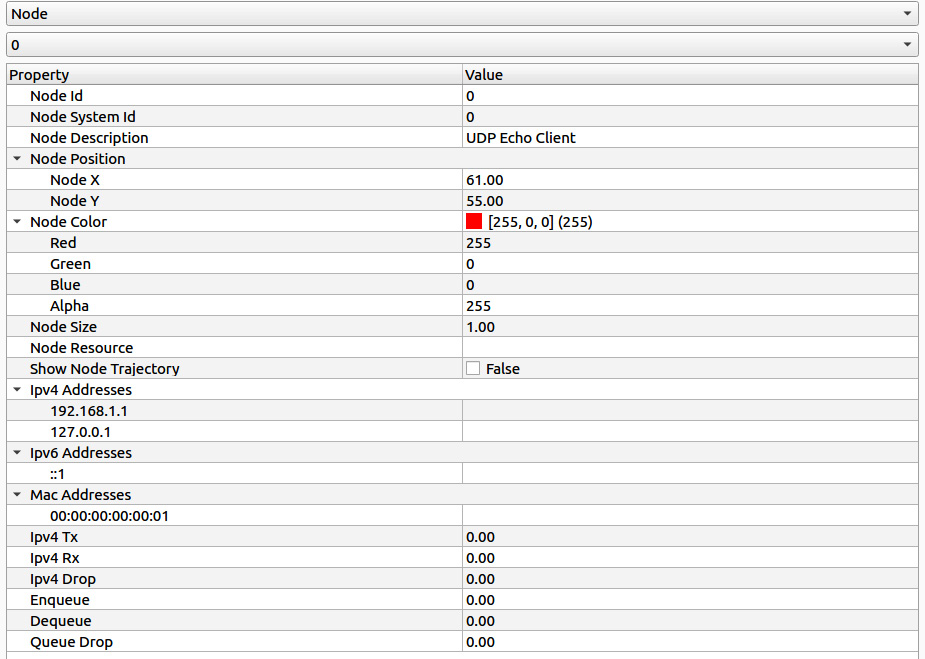Select the UDP Echo Client description value
Viewport: 925px width, 659px height.
521,138
